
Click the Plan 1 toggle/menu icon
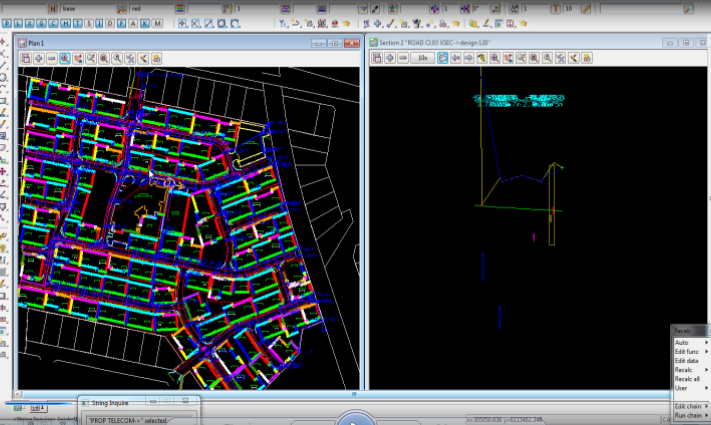pyautogui.click(x=26, y=58)
